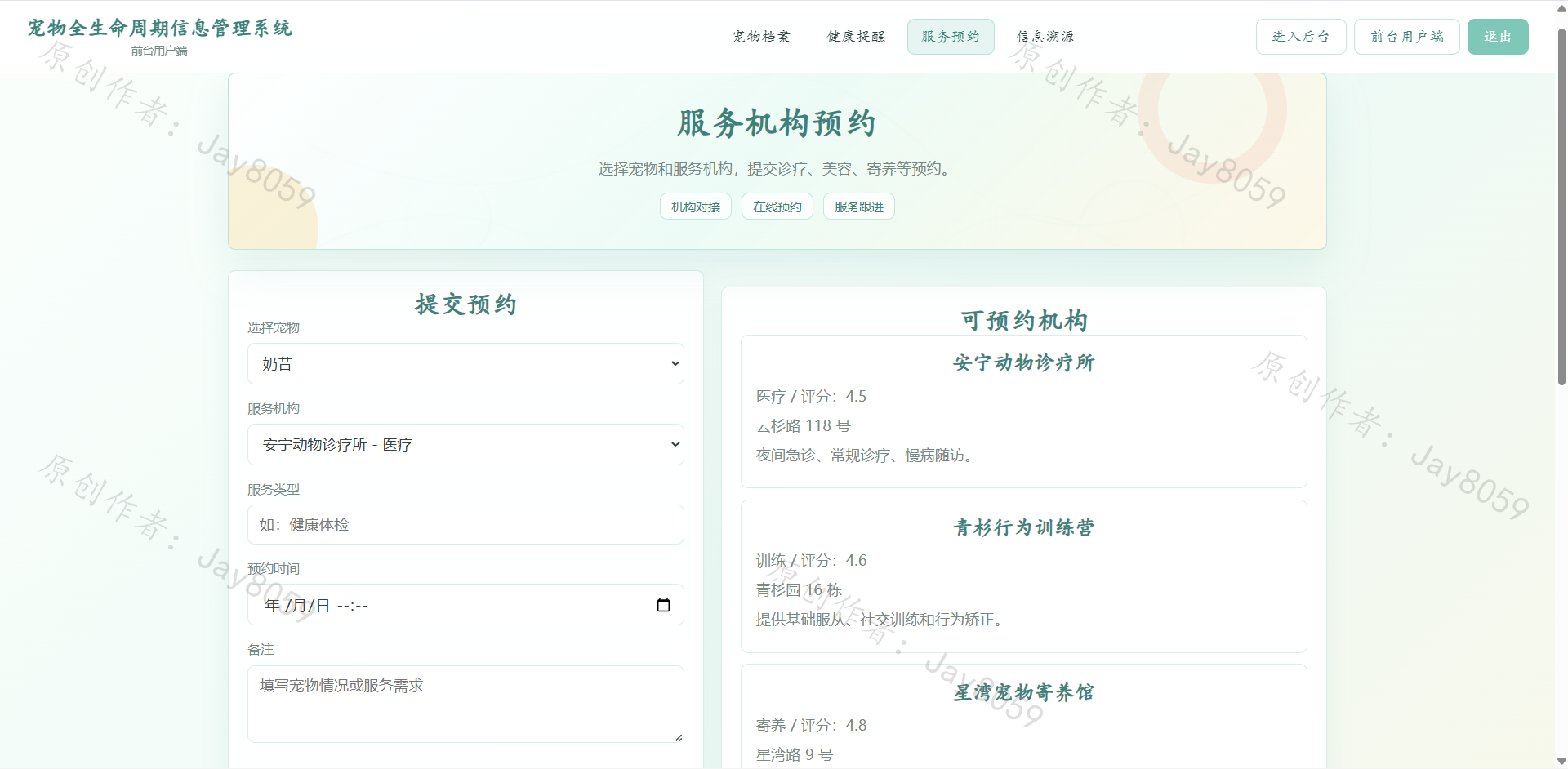Click the 备注 field label
The width and height of the screenshot is (1568, 769).
[x=261, y=649]
